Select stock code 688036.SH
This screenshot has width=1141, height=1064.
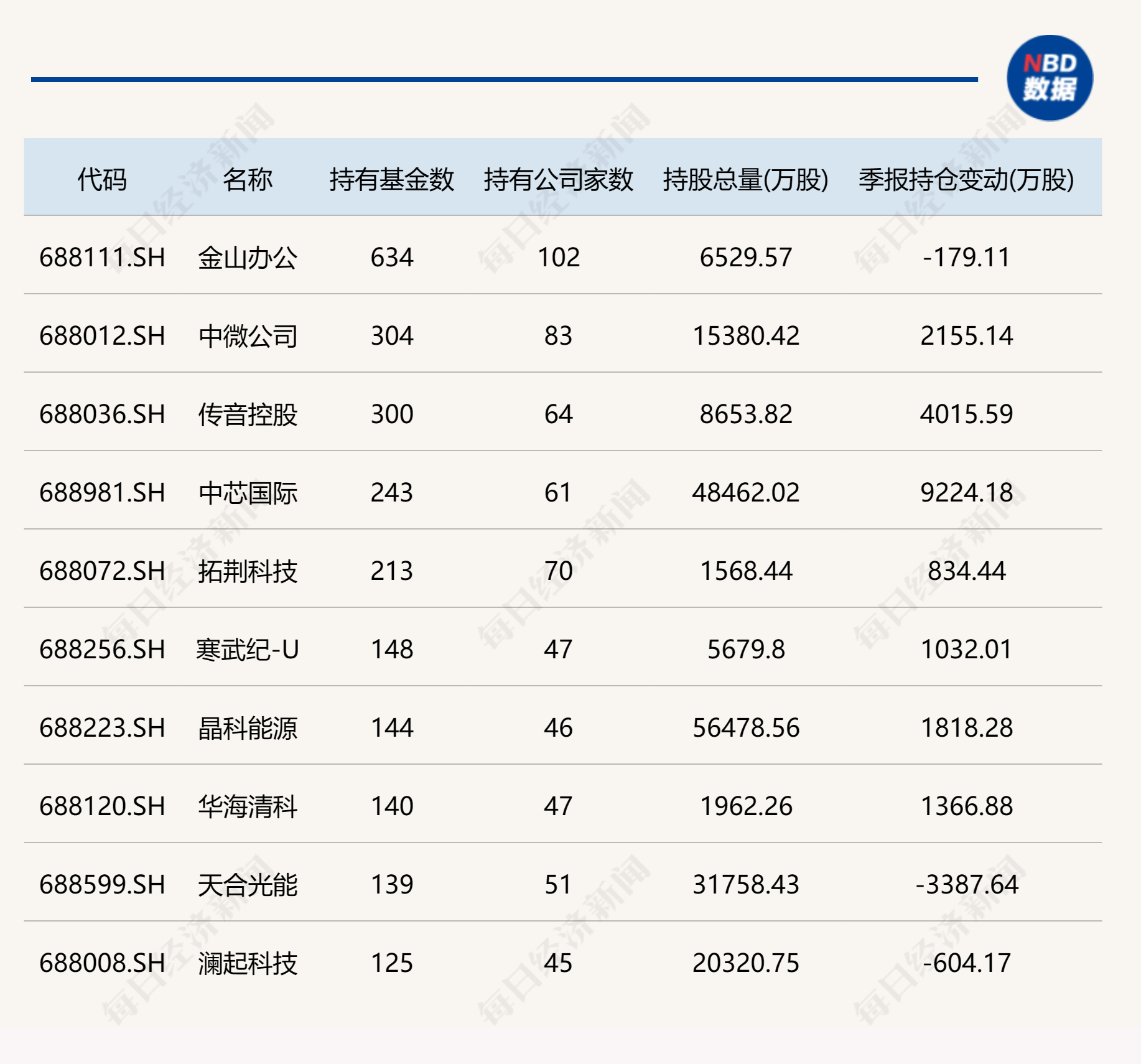point(102,414)
